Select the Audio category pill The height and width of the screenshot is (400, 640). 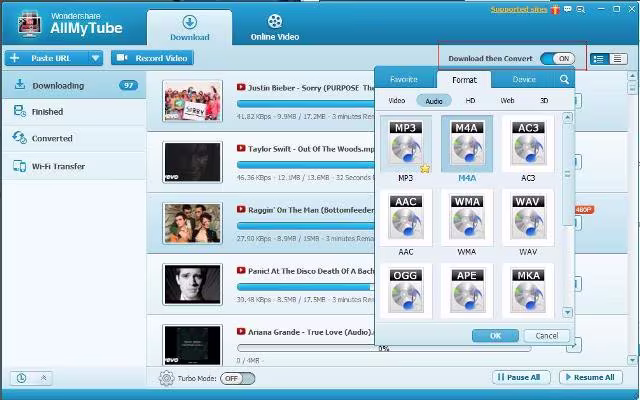click(x=434, y=101)
